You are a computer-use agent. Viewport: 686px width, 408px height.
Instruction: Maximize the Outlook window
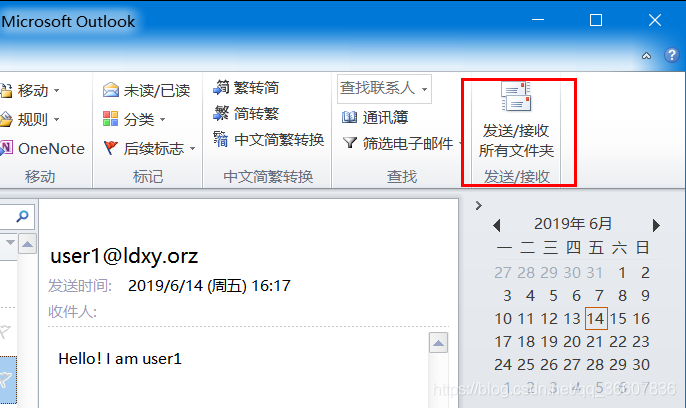pos(596,20)
